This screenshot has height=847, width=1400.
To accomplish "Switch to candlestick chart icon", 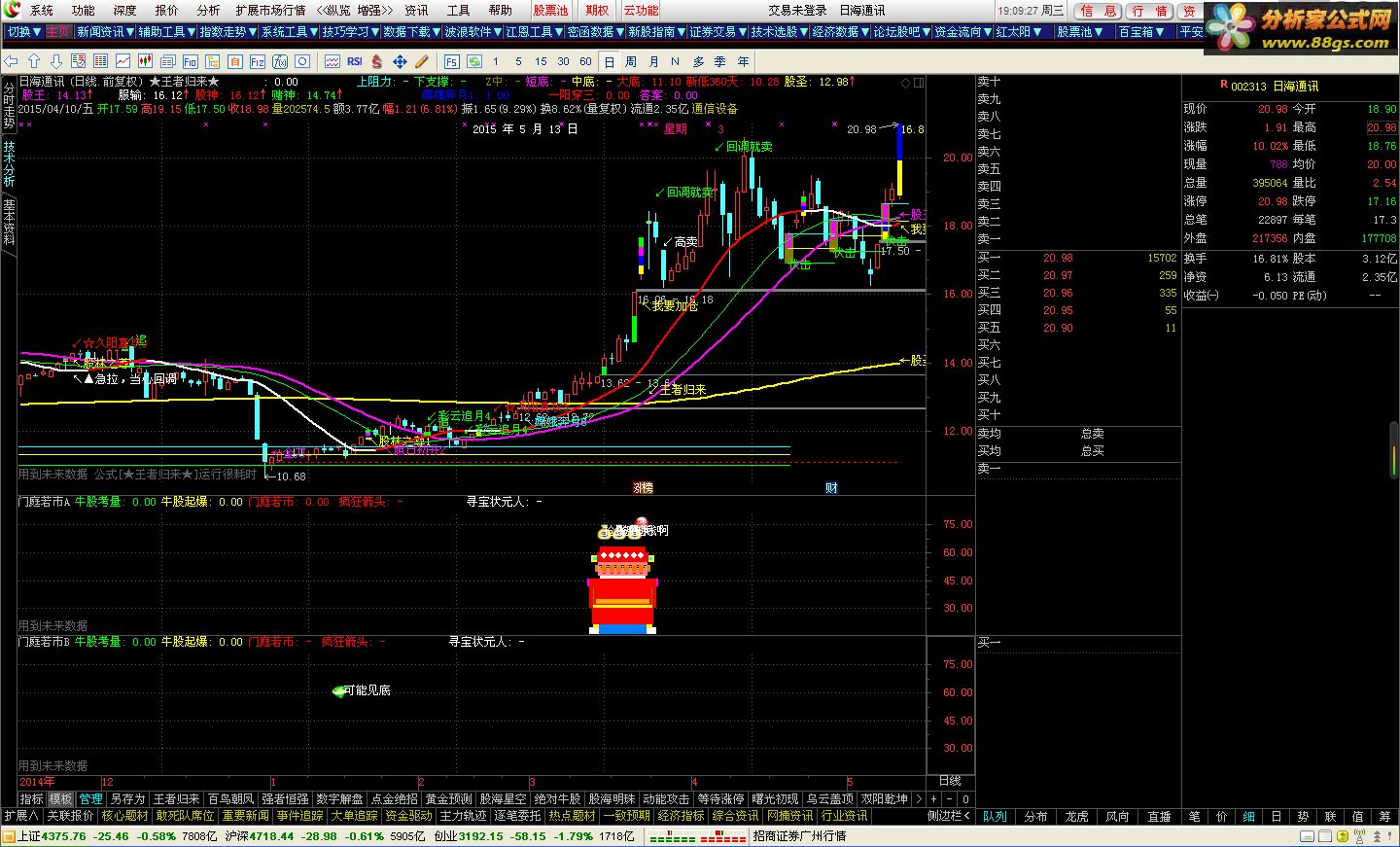I will pos(146,61).
